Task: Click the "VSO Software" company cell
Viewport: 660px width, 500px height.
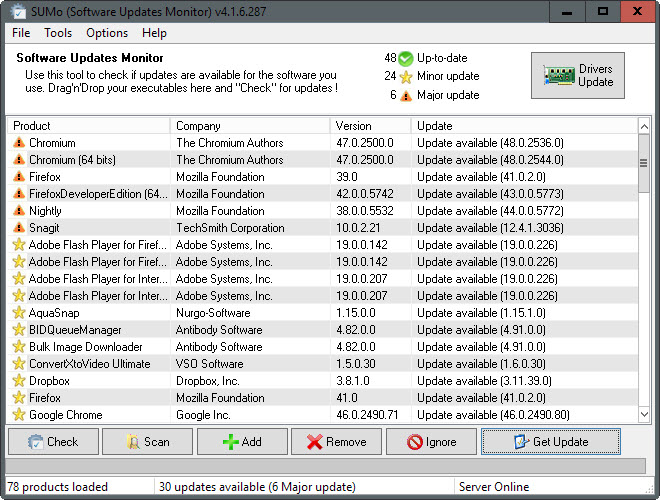Action: pos(210,364)
